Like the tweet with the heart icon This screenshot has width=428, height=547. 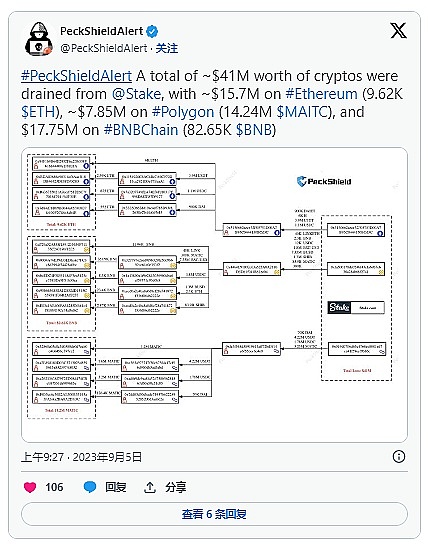coord(30,487)
